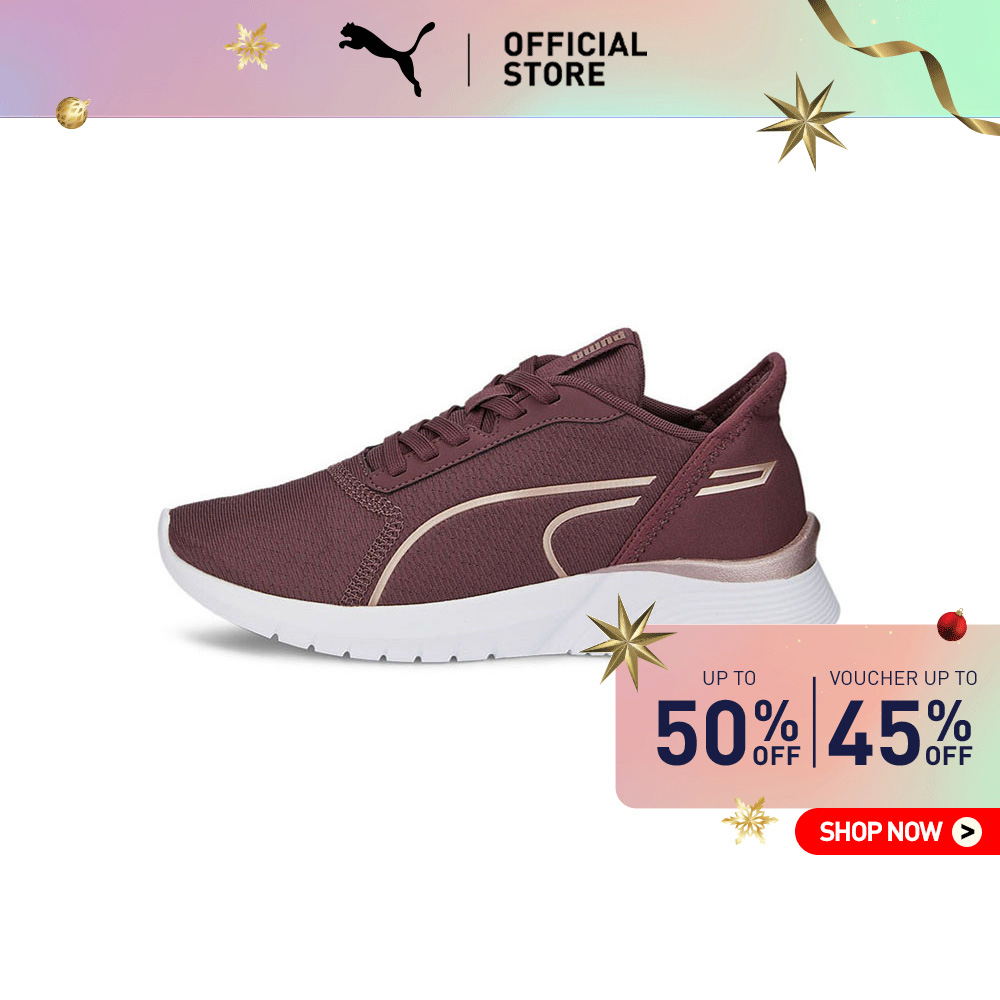The image size is (1000, 1000).
Task: Click the gold star on promo badge
Action: (x=628, y=642)
